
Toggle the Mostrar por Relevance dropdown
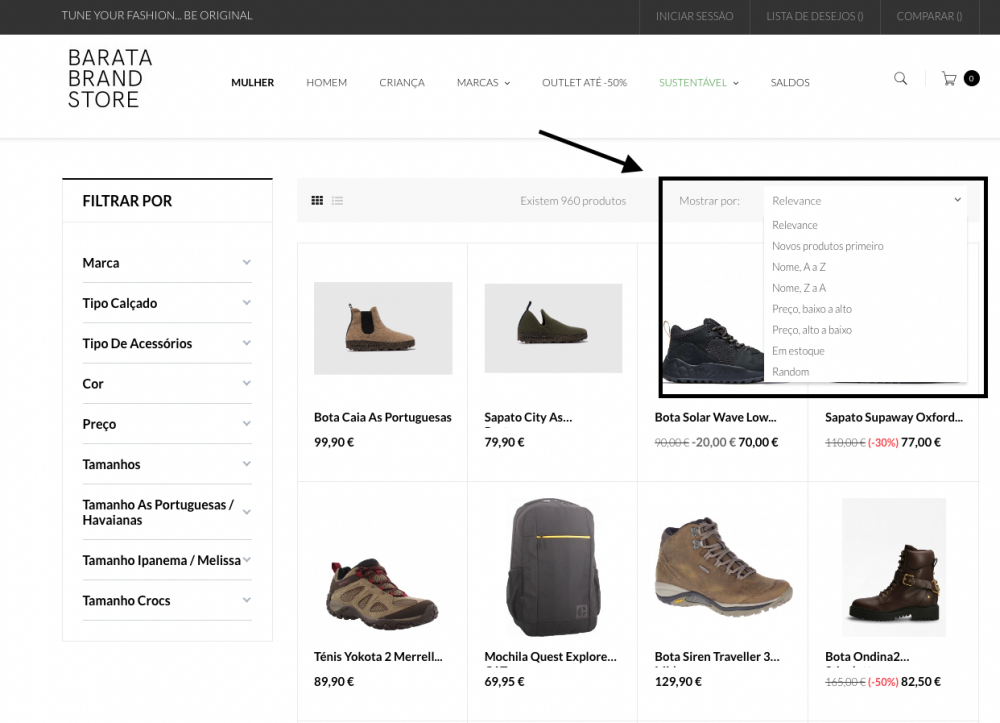click(x=866, y=201)
